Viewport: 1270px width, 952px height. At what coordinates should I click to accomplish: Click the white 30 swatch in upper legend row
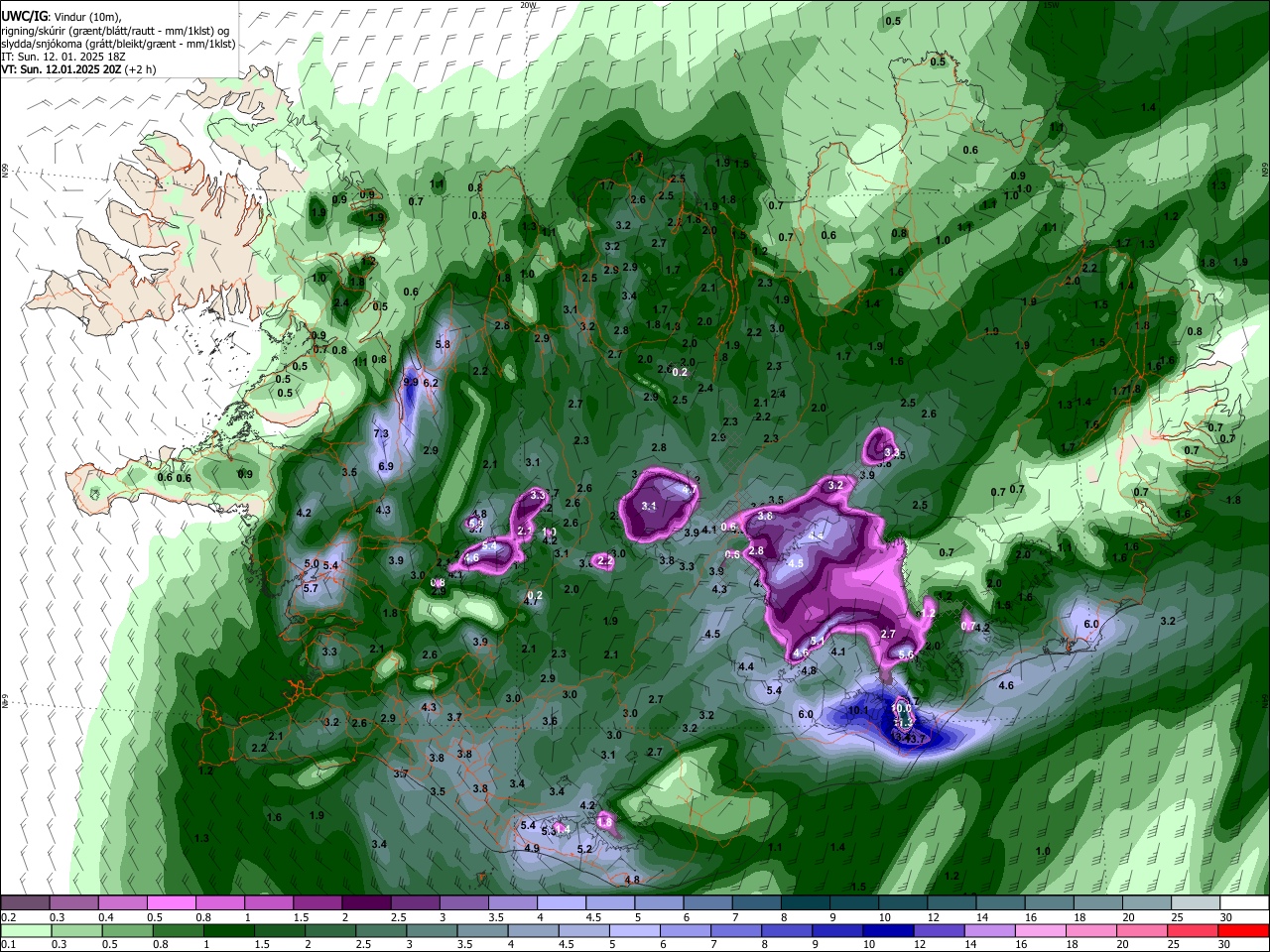[1245, 903]
